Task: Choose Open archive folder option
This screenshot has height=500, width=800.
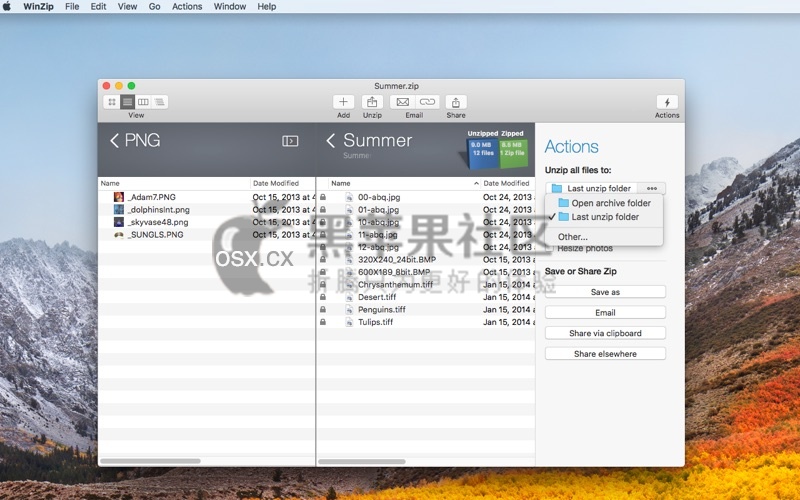Action: point(604,203)
